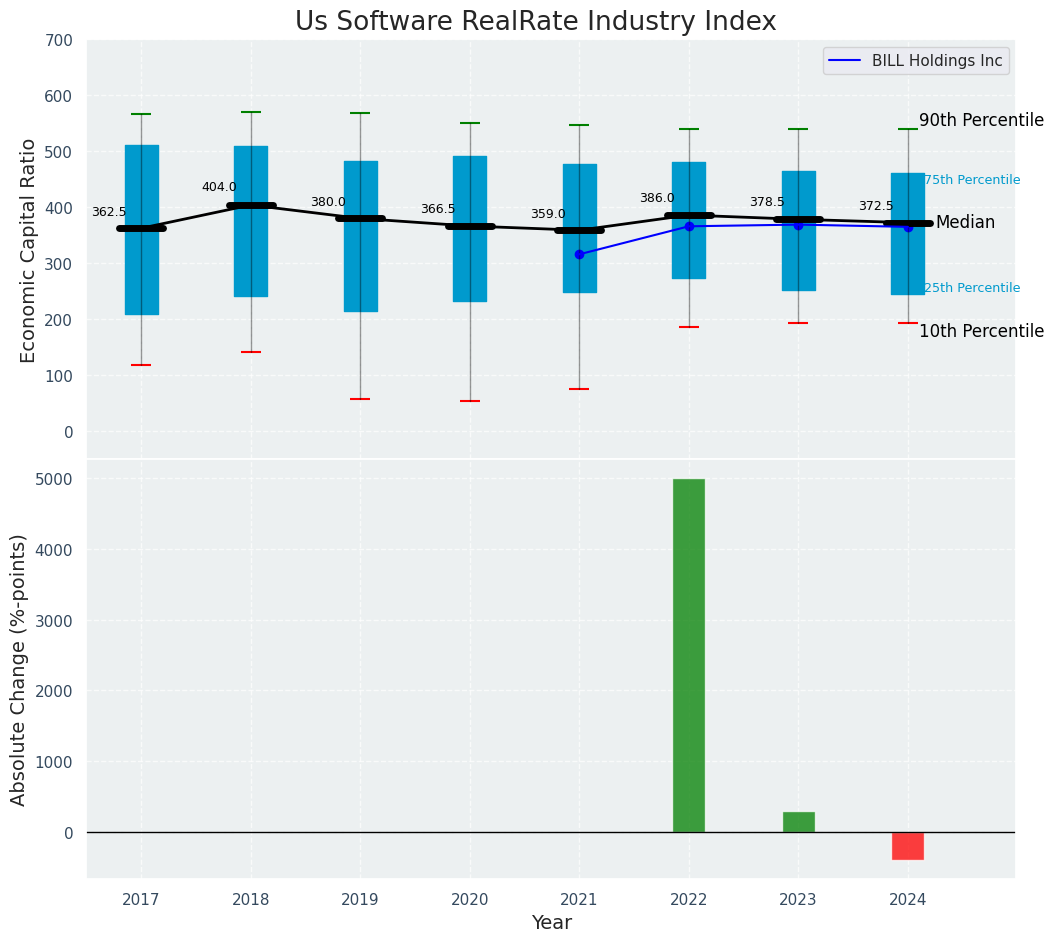1054x942 pixels.
Task: Click the 25th Percentile label
Action: point(972,288)
